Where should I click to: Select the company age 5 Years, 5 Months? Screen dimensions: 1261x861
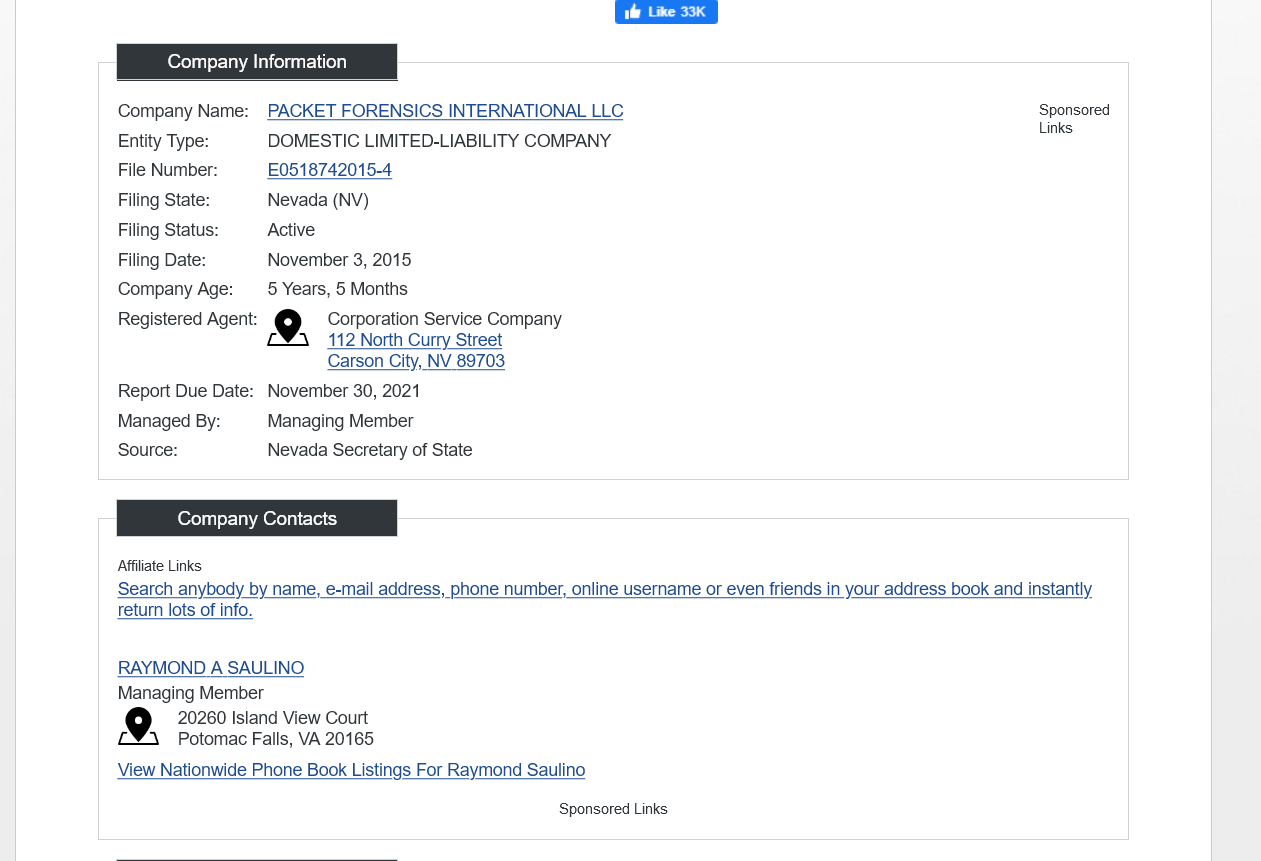pyautogui.click(x=337, y=289)
